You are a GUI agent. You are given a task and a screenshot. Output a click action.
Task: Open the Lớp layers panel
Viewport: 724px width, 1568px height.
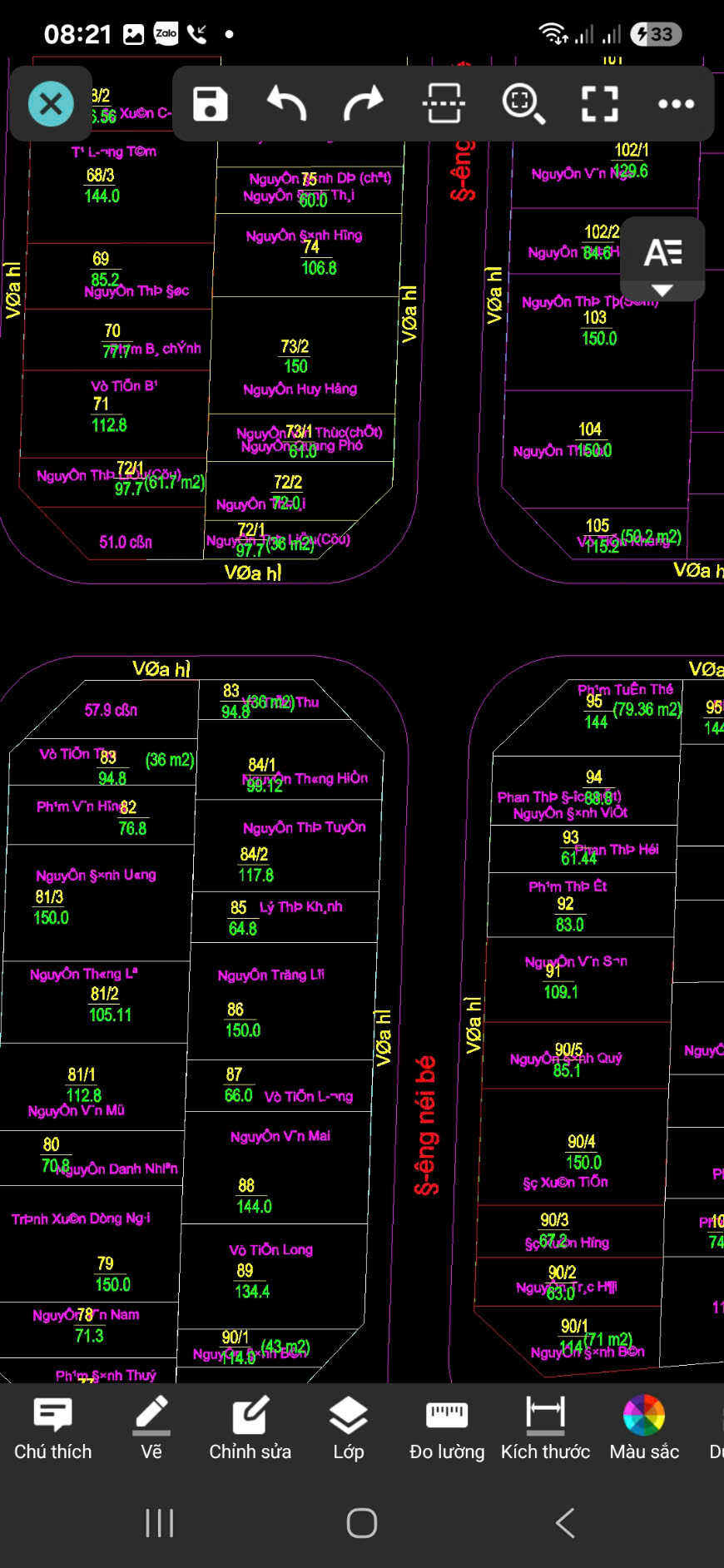click(x=349, y=1428)
